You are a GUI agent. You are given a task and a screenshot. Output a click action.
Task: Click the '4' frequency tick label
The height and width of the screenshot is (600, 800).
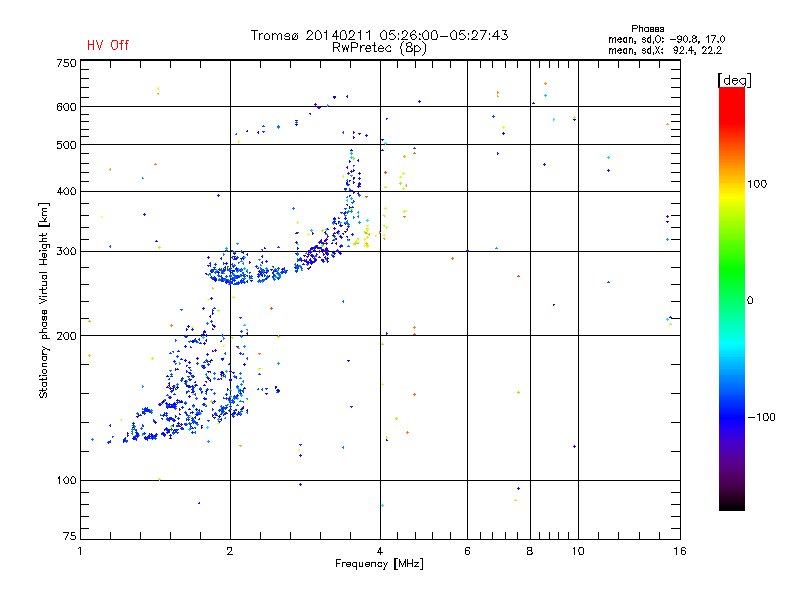point(380,551)
